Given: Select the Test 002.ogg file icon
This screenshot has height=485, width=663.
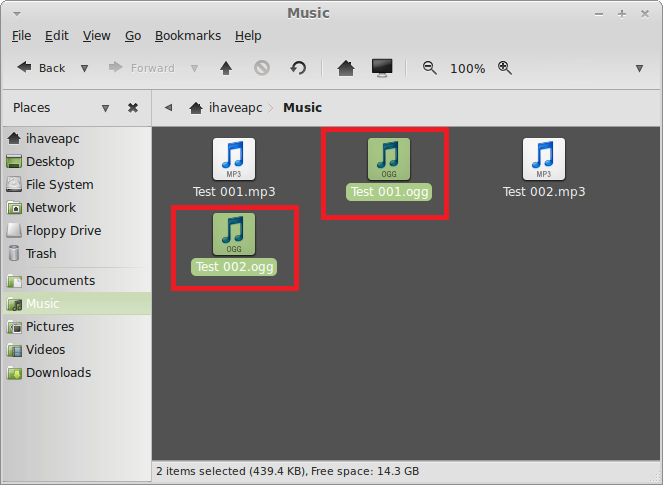Looking at the screenshot, I should 234,234.
